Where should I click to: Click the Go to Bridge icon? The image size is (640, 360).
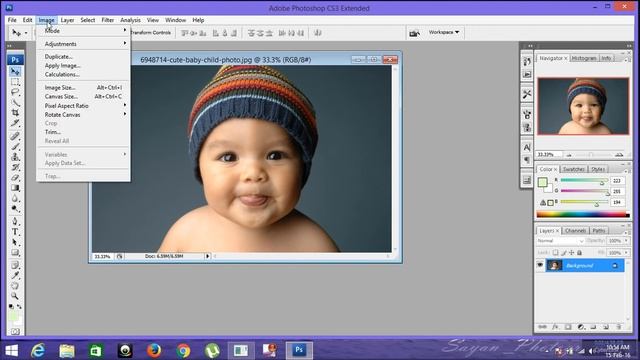pyautogui.click(x=414, y=33)
